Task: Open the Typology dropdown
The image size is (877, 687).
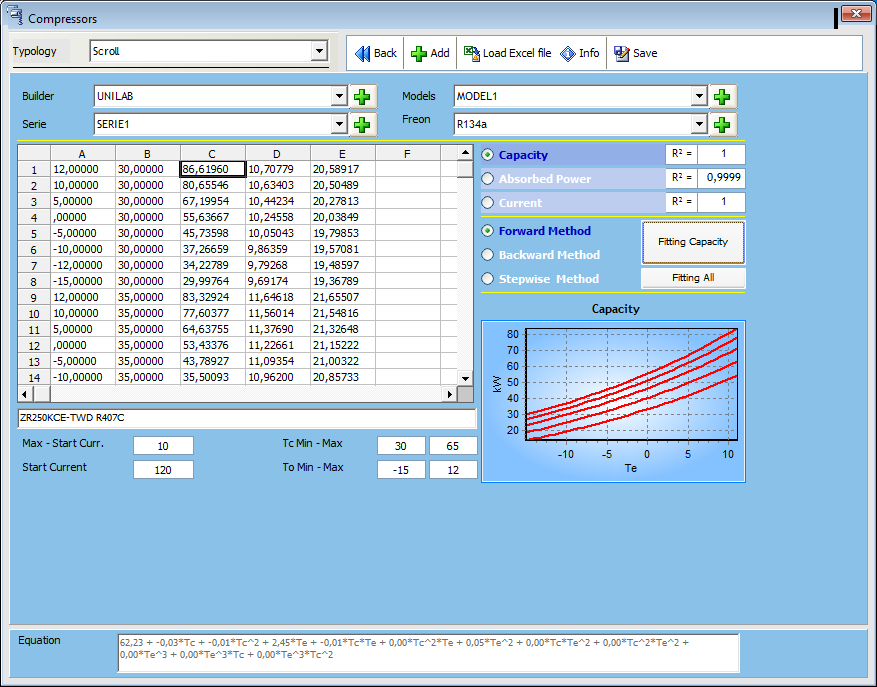Action: [319, 51]
